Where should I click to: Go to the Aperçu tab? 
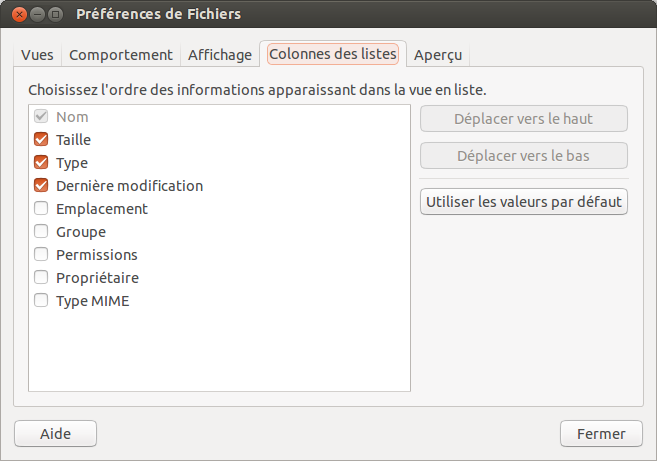[x=438, y=55]
